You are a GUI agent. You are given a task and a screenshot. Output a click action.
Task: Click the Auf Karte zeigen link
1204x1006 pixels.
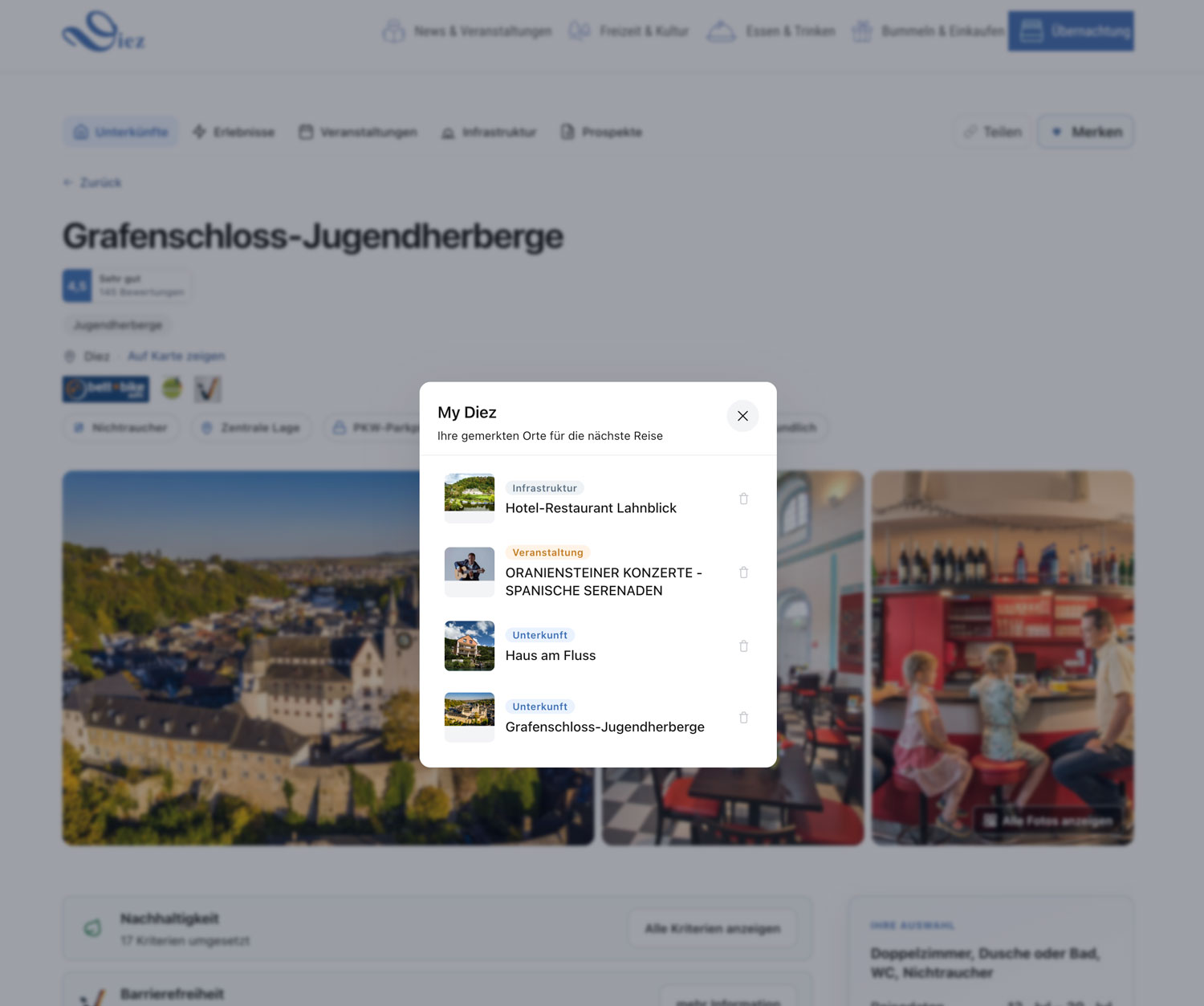(x=176, y=356)
